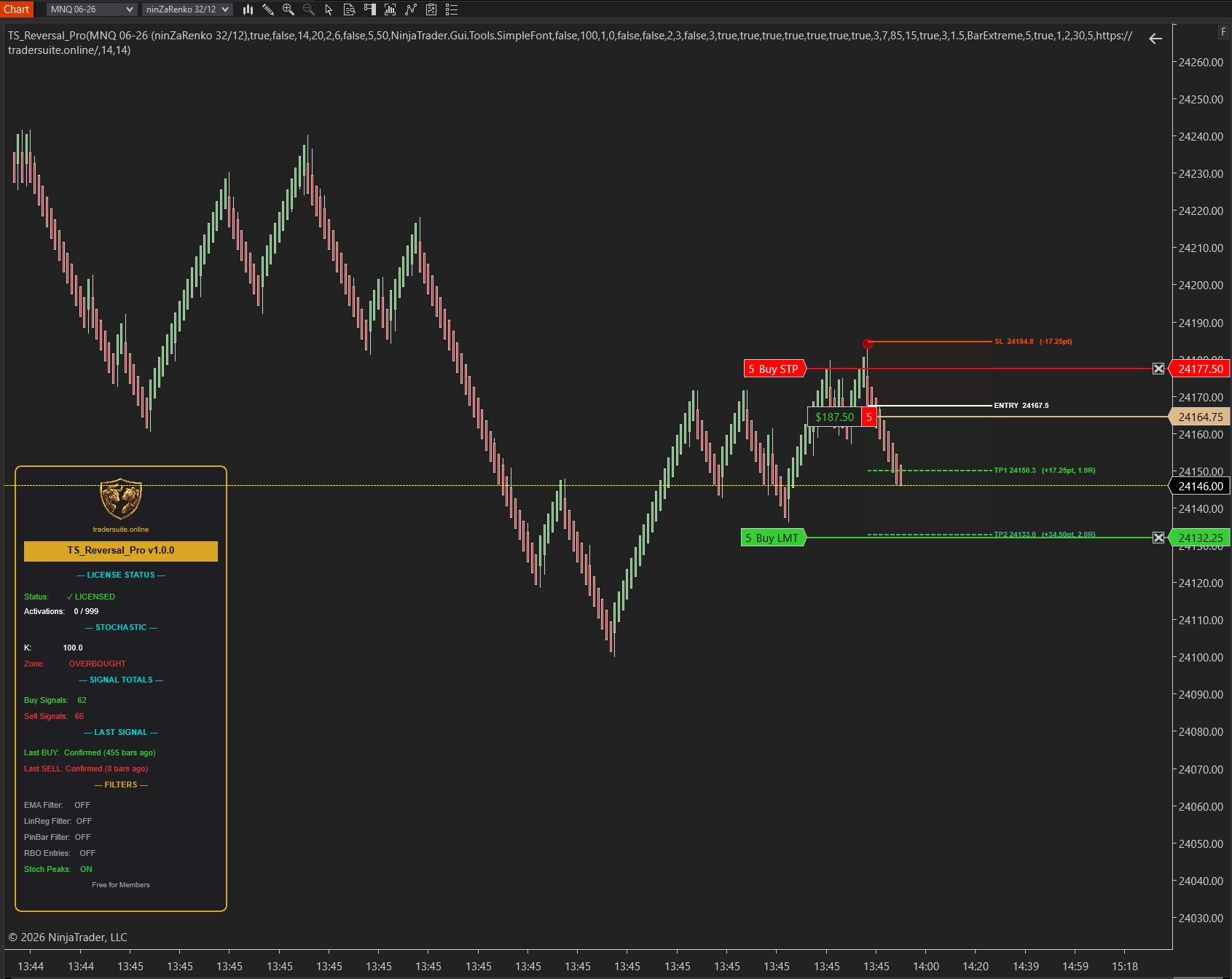Cancel the Buy LMT order with X
The height and width of the screenshot is (979, 1232).
click(x=1158, y=538)
